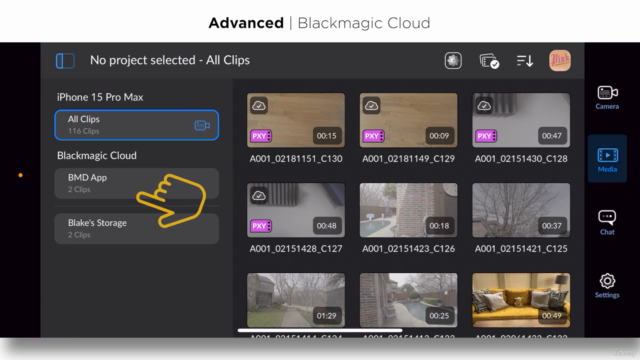Open the 00:49 yellow sofa clip thumbnail
This screenshot has width=640, height=360.
521,300
